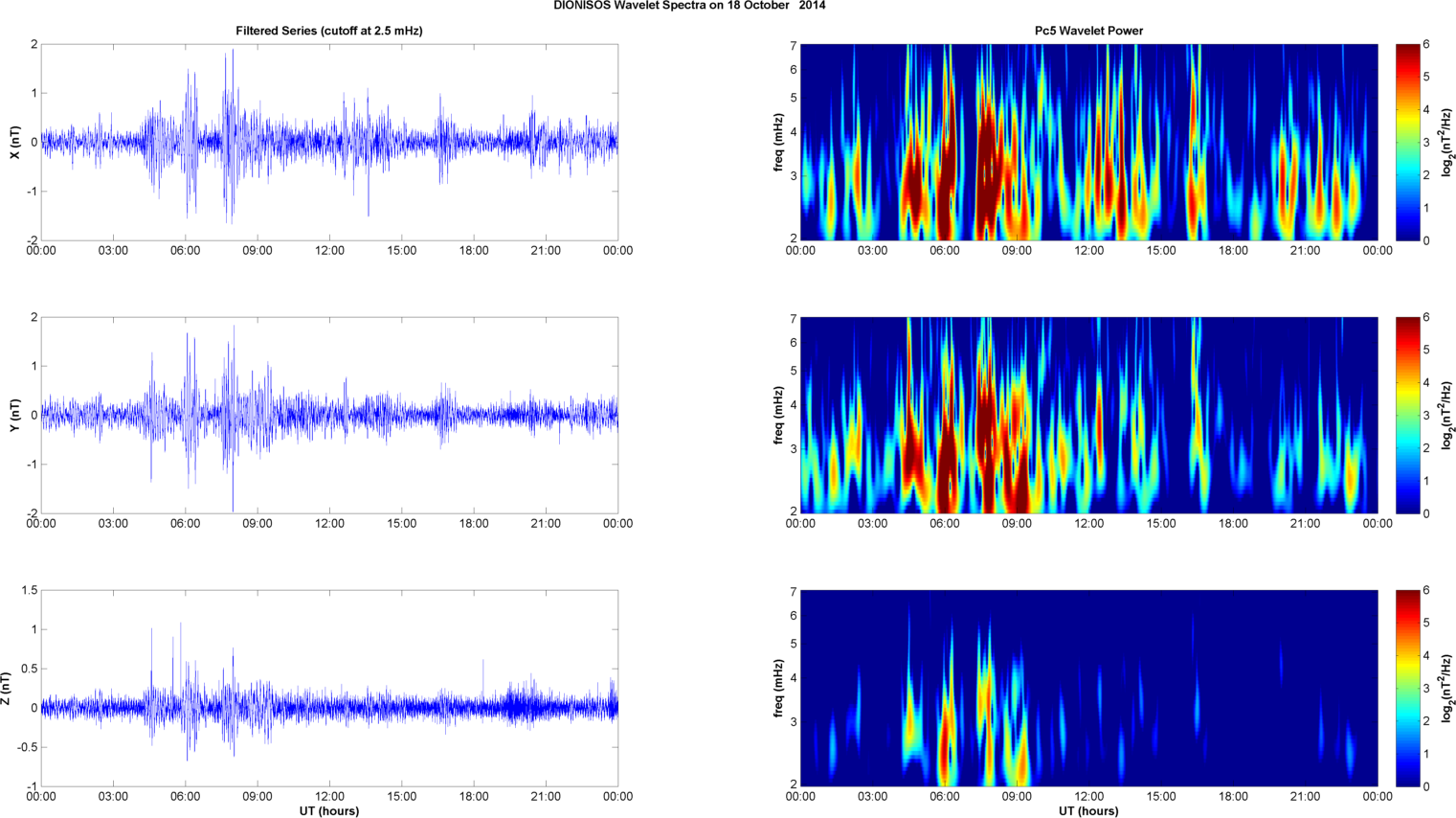Click 'freq (mHz)' label of the top spectrogram
The image size is (1456, 818).
tap(778, 143)
